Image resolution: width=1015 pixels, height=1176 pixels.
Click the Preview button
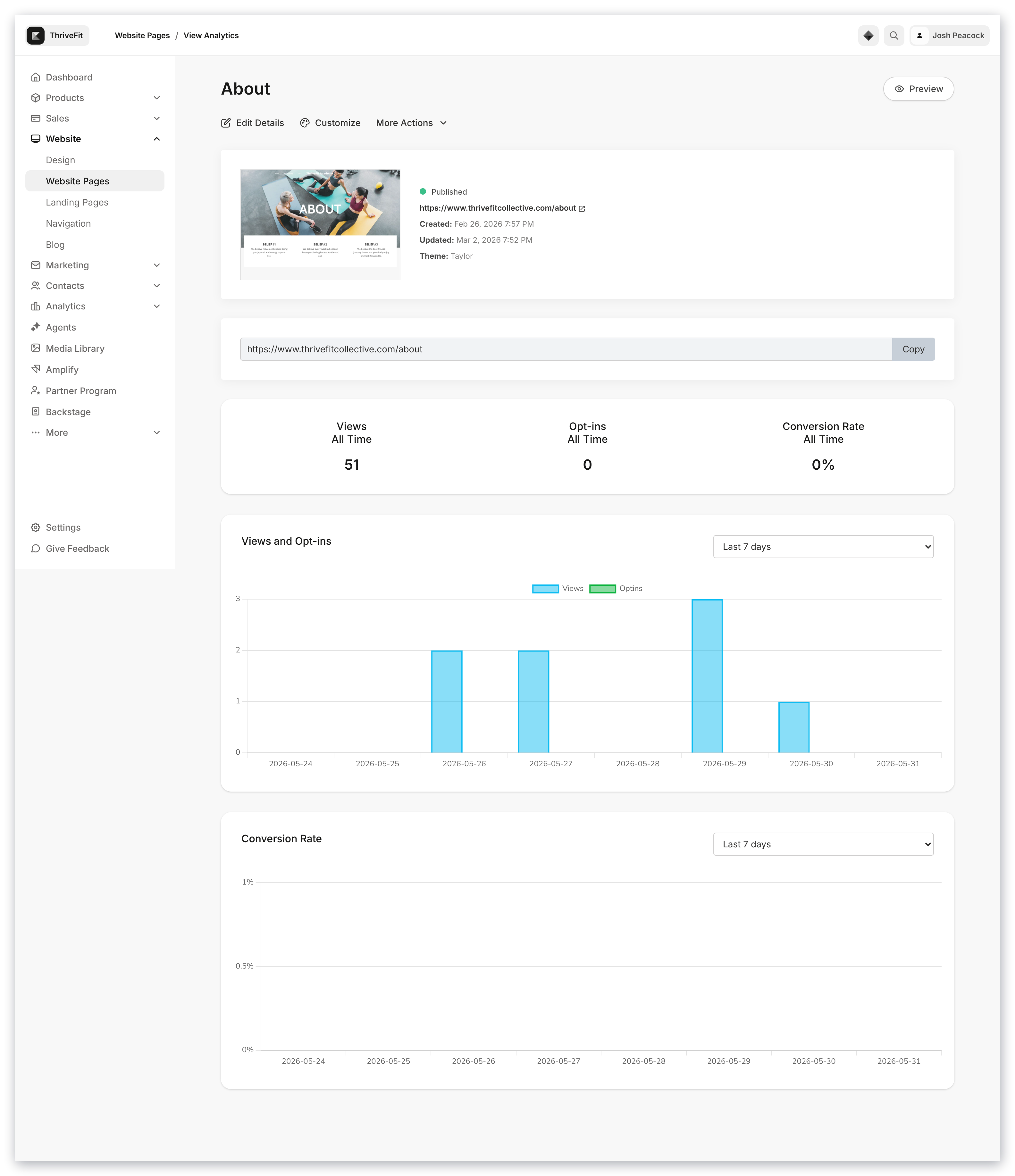pyautogui.click(x=919, y=88)
